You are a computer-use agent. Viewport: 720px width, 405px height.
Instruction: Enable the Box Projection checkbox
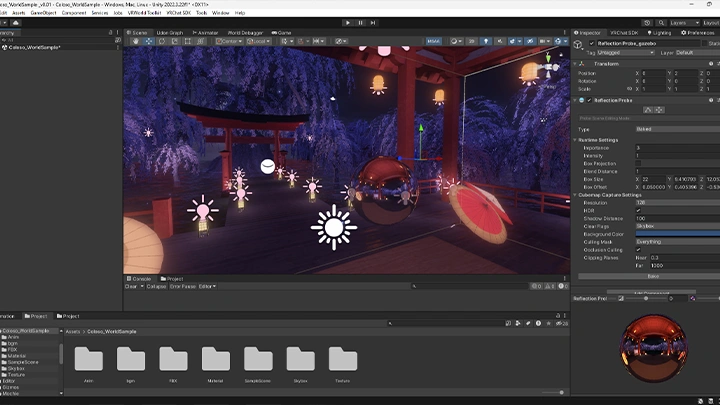click(638, 163)
